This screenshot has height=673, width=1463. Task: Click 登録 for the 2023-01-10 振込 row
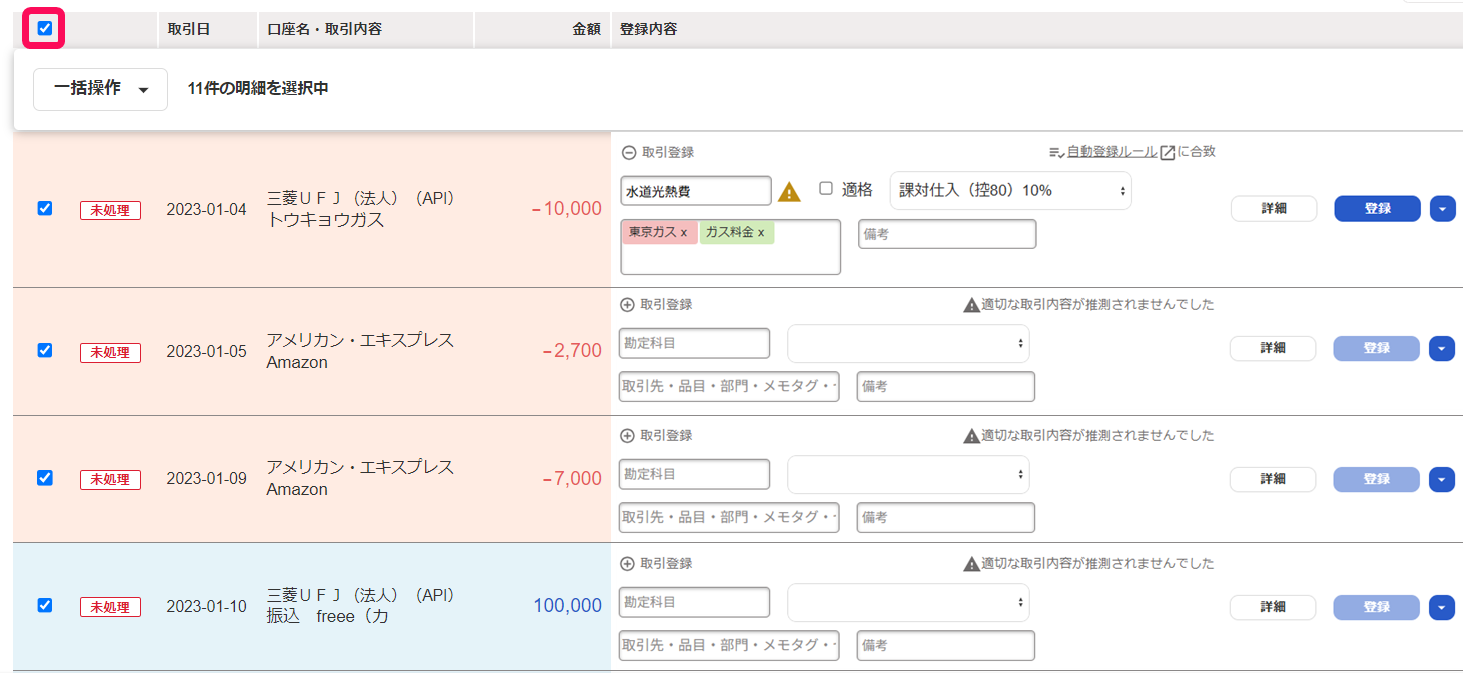click(x=1376, y=607)
